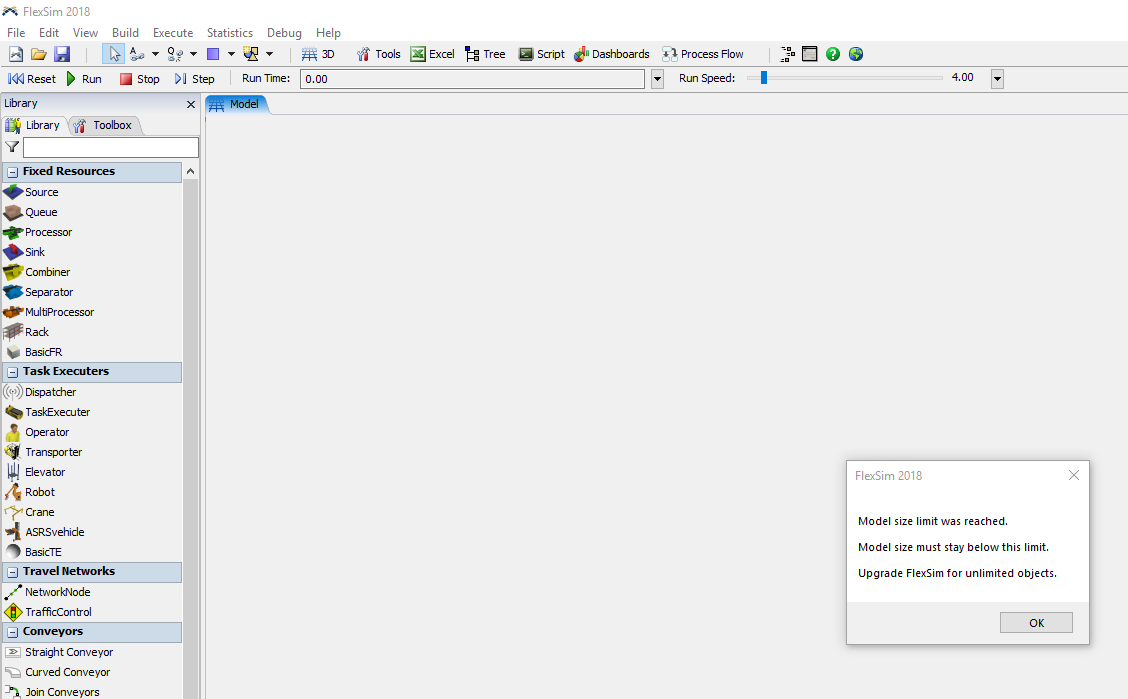Viewport: 1128px width, 699px height.
Task: Open the Run Time dropdown
Action: tap(657, 79)
